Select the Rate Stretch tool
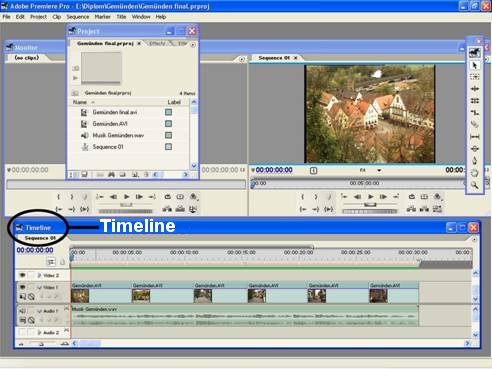This screenshot has width=492, height=369. (x=474, y=113)
